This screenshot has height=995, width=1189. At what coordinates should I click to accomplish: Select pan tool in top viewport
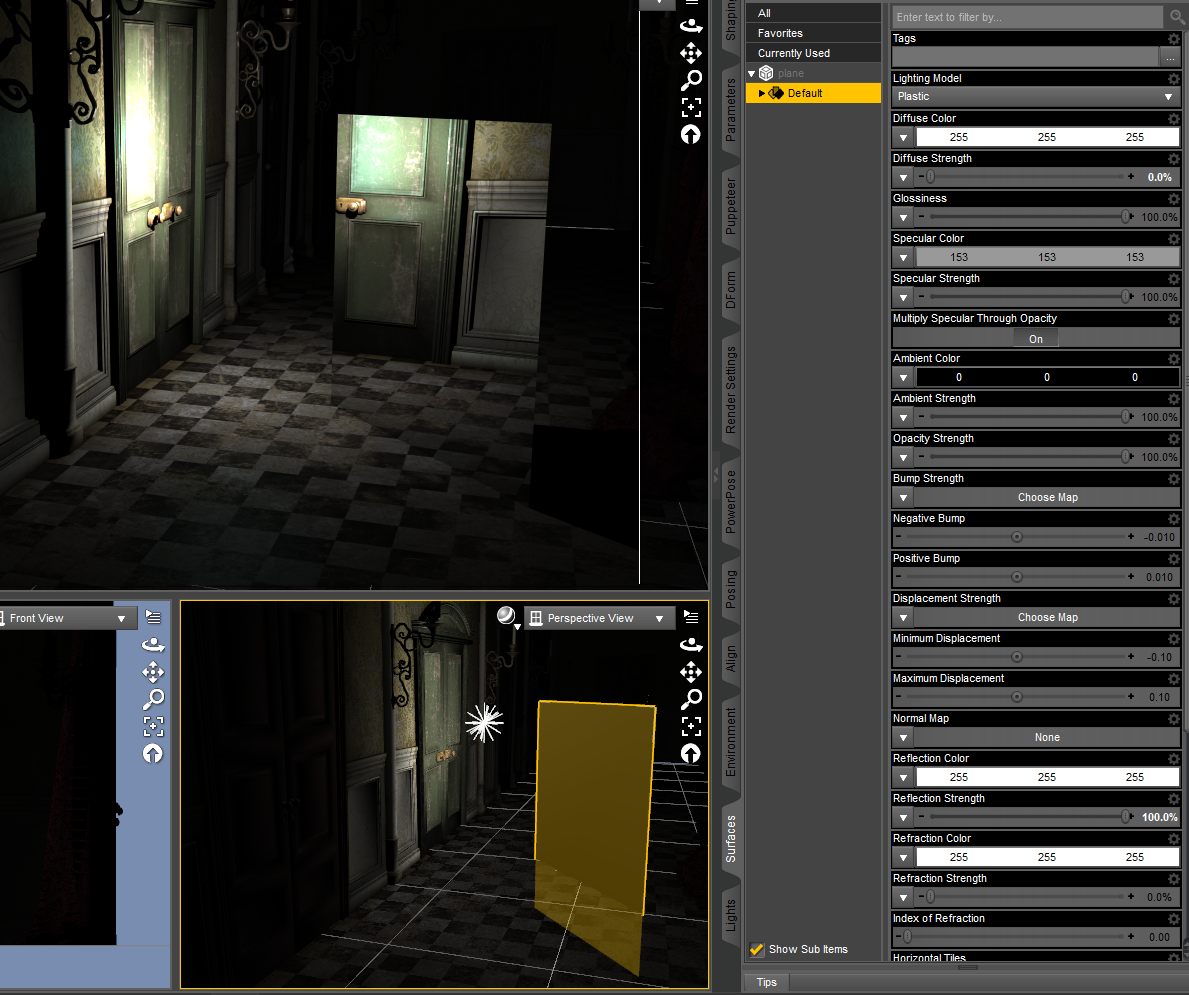691,53
